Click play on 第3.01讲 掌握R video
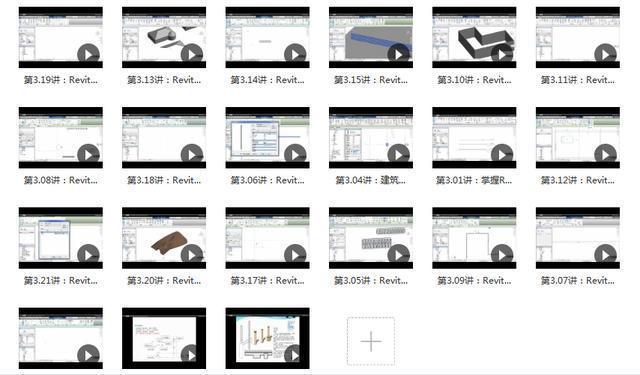Image resolution: width=640 pixels, height=375 pixels. 502,155
